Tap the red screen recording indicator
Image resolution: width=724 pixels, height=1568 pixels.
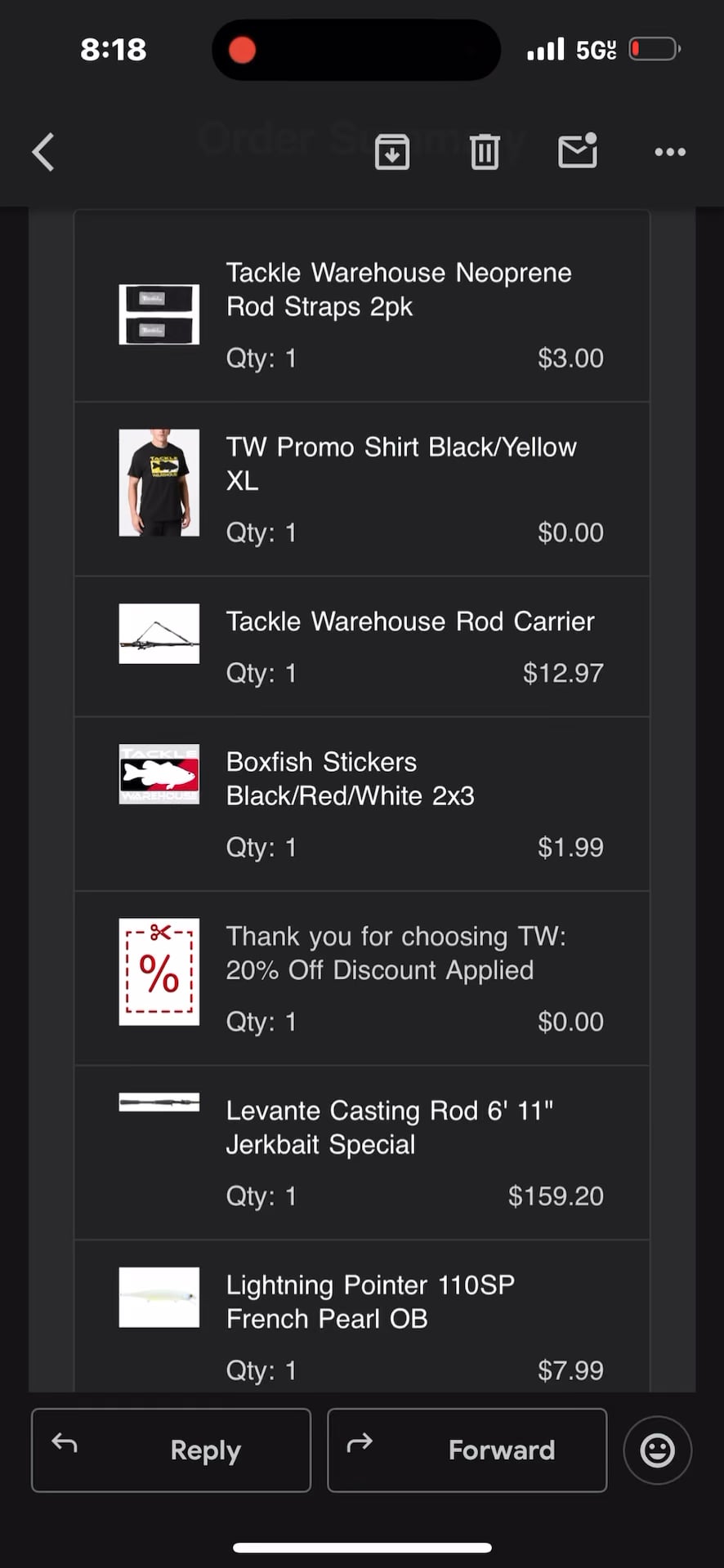click(x=242, y=50)
